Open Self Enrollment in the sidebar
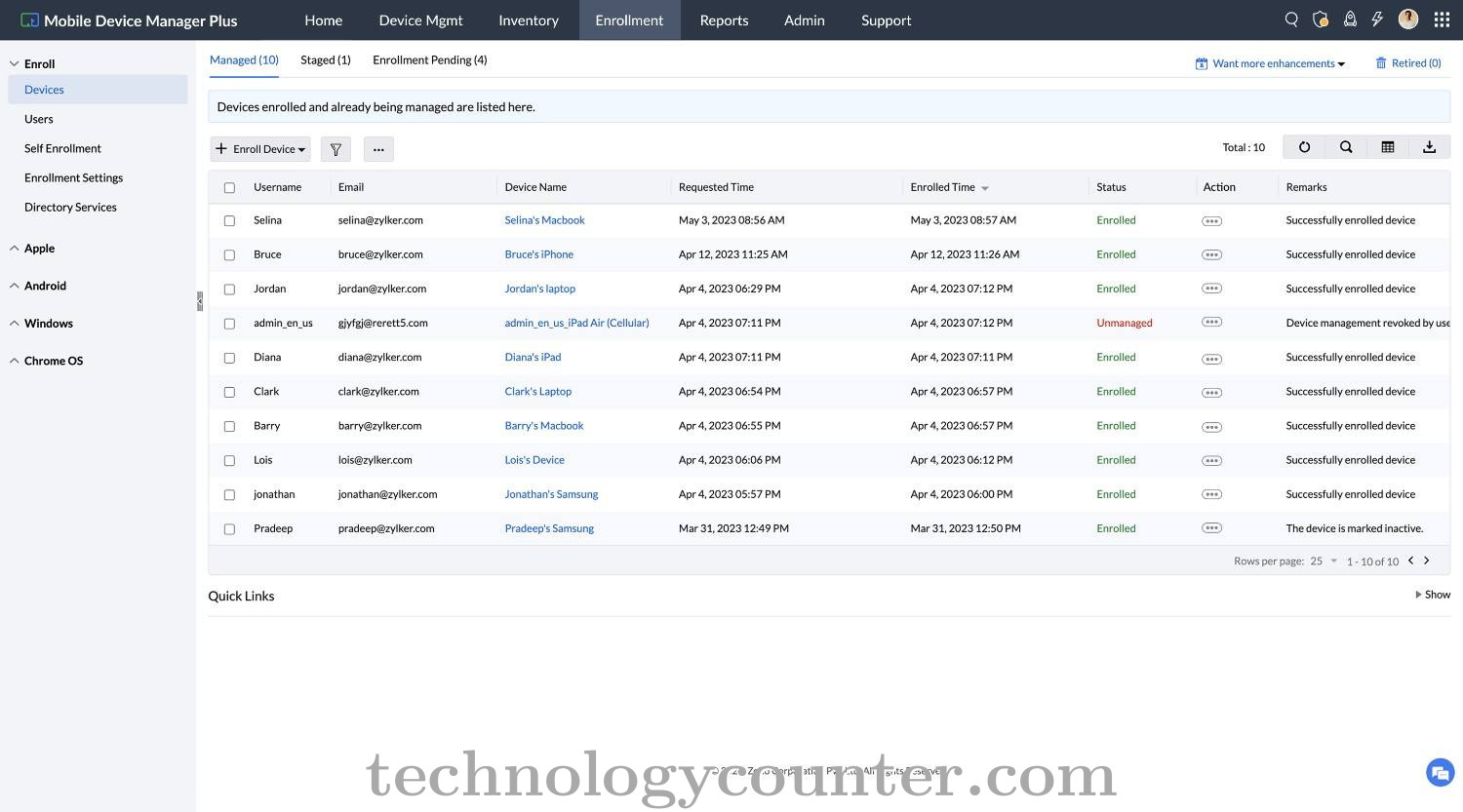Viewport: 1463px width, 812px height. pyautogui.click(x=62, y=148)
